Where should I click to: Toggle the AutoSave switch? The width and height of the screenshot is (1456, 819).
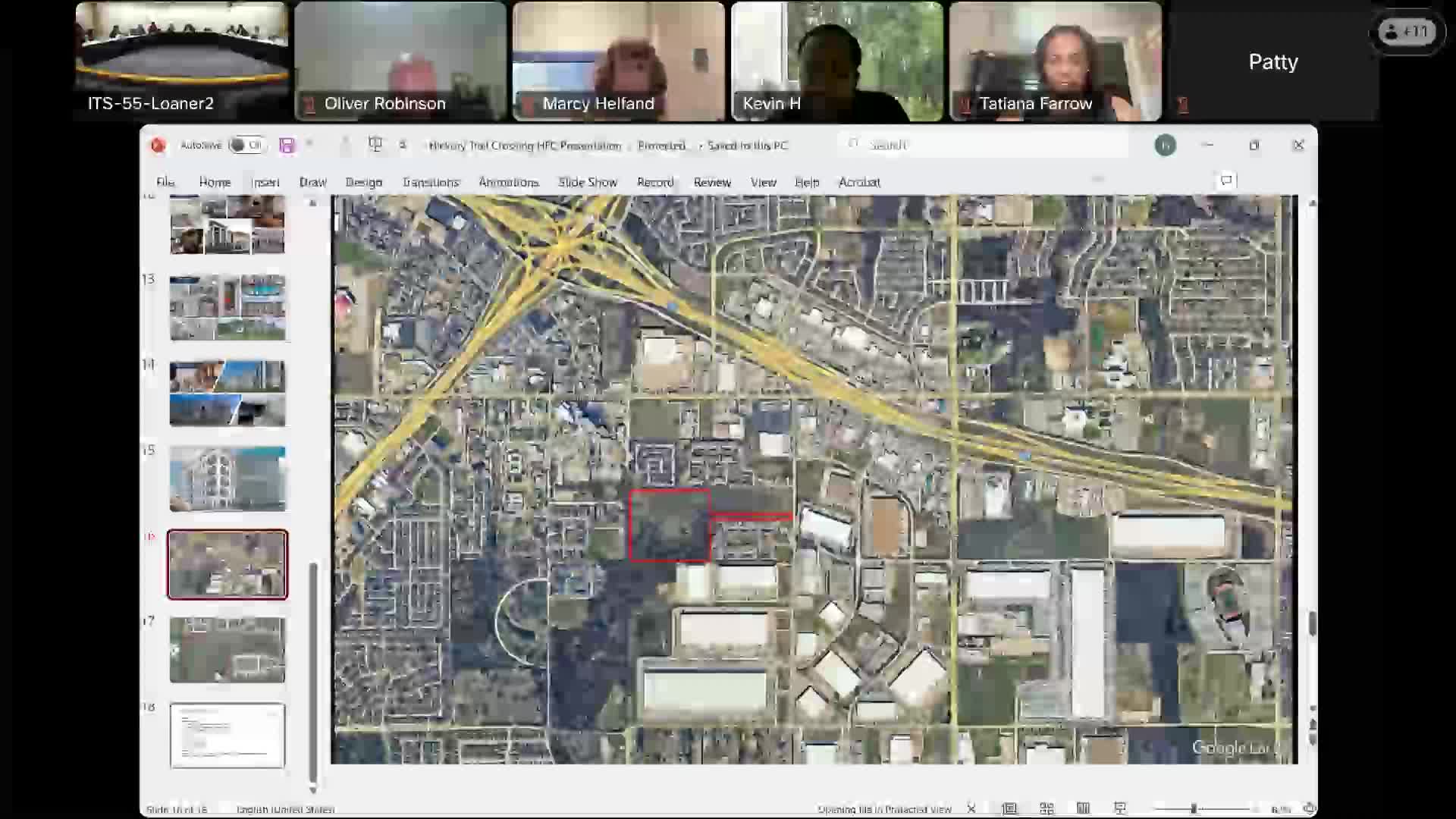tap(246, 145)
